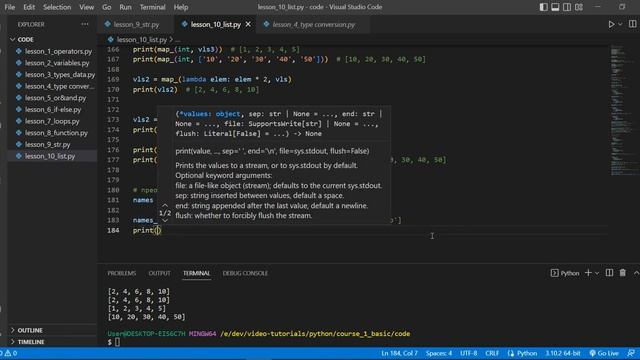The height and width of the screenshot is (360, 640).
Task: Open the Go menu
Action: [107, 7]
